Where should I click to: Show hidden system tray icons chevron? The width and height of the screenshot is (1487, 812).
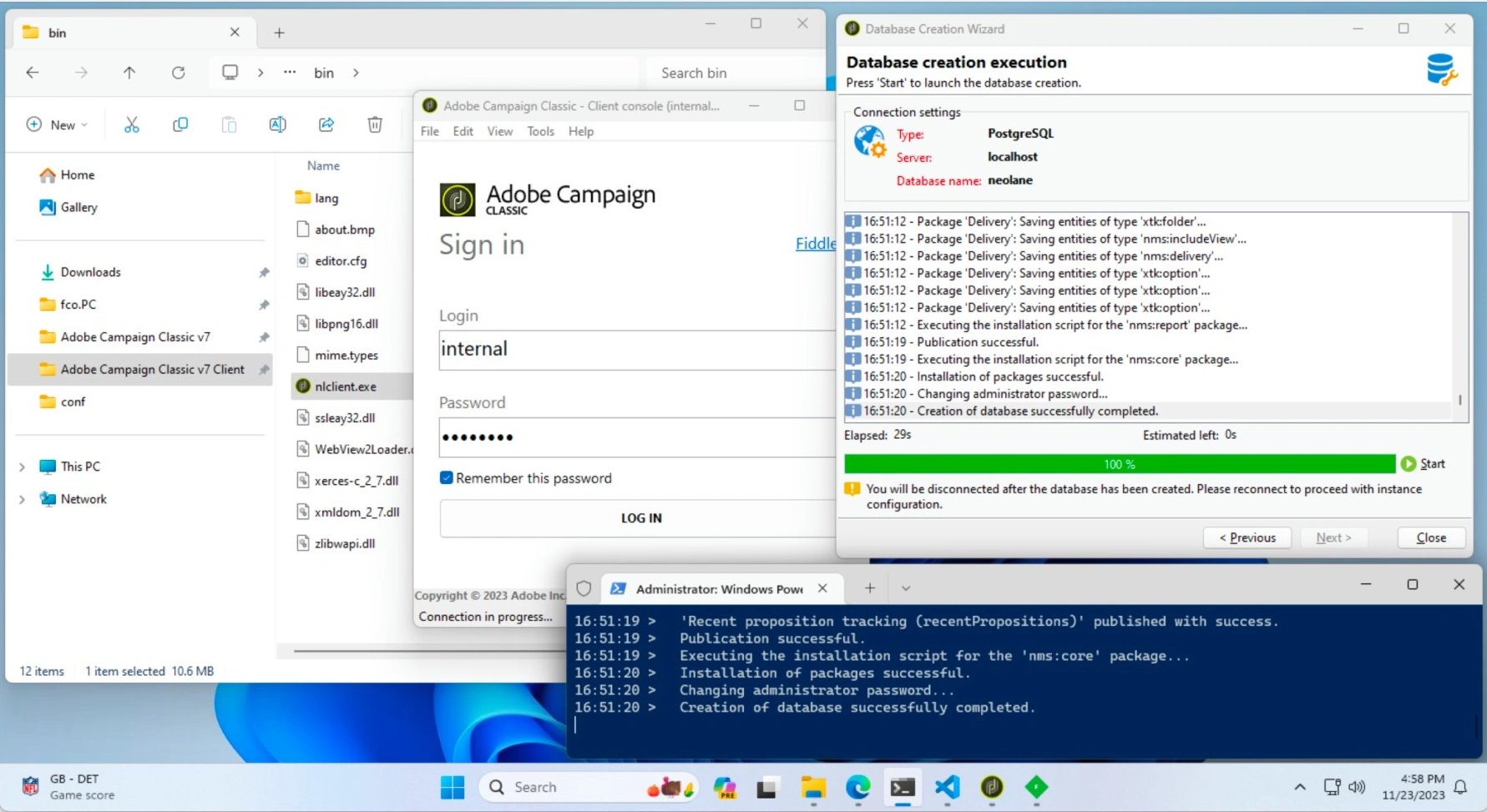click(1300, 787)
